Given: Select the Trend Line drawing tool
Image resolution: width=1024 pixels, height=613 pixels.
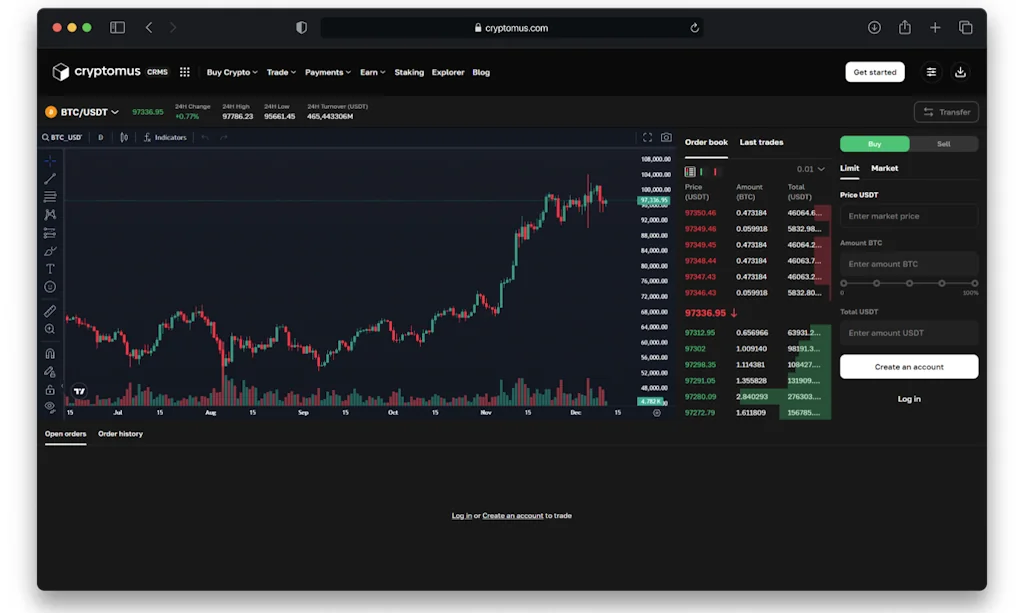Looking at the screenshot, I should (x=50, y=178).
